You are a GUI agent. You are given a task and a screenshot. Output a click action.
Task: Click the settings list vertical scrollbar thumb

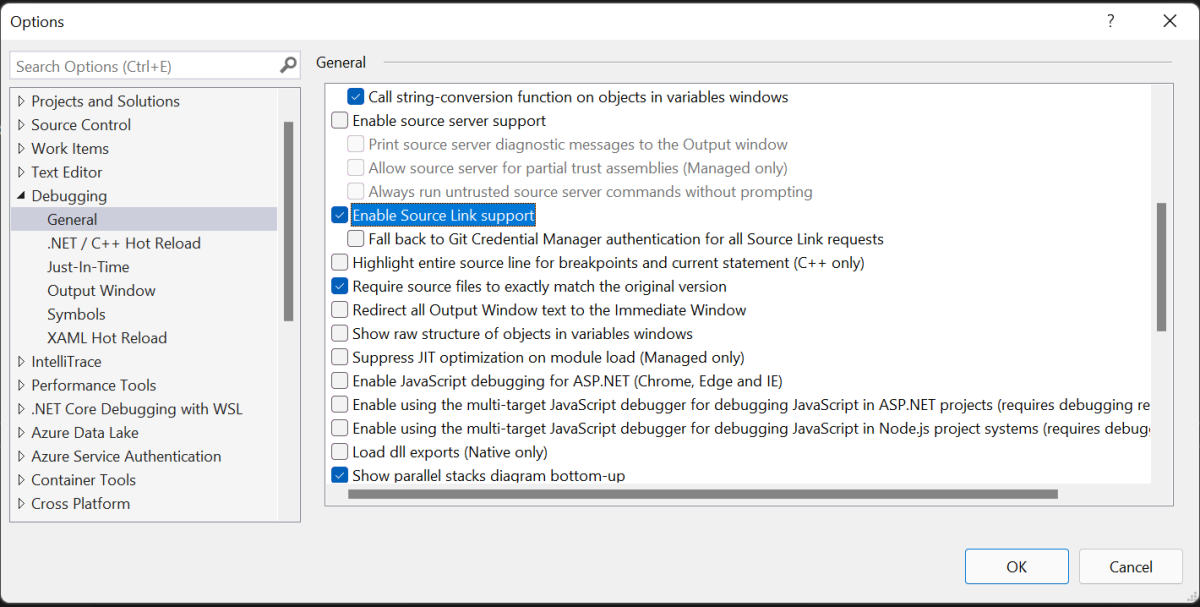[1161, 267]
